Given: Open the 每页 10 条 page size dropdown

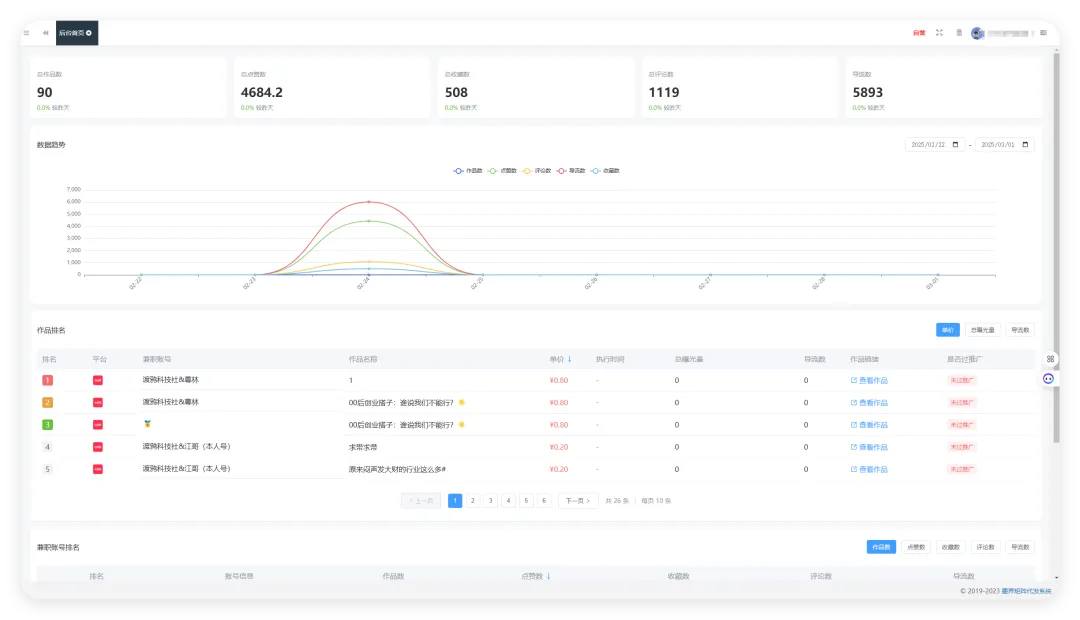Looking at the screenshot, I should 656,501.
